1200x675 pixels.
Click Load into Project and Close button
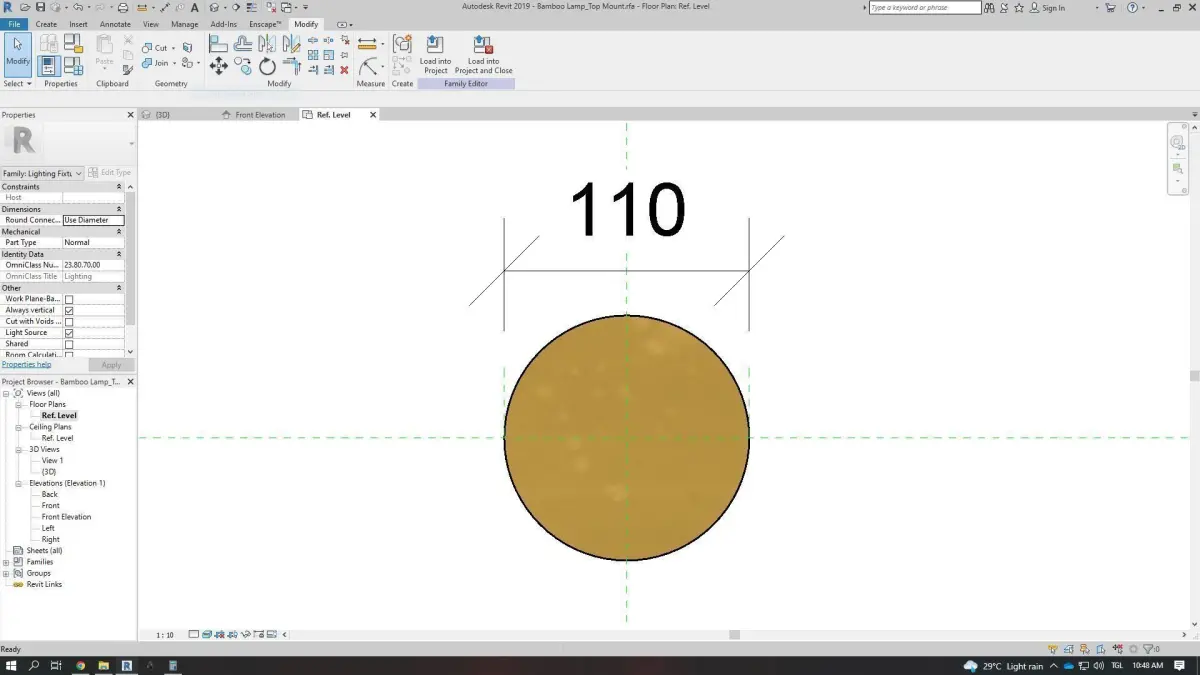[x=484, y=54]
